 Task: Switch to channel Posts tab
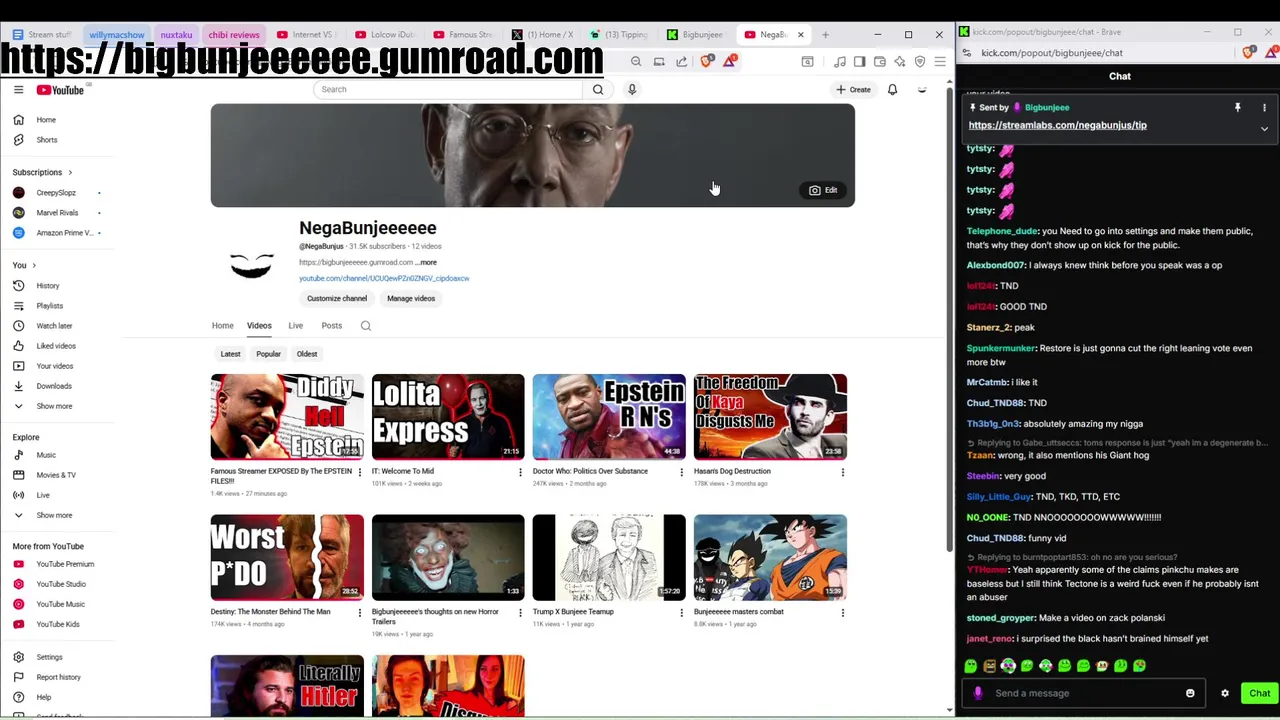point(331,326)
